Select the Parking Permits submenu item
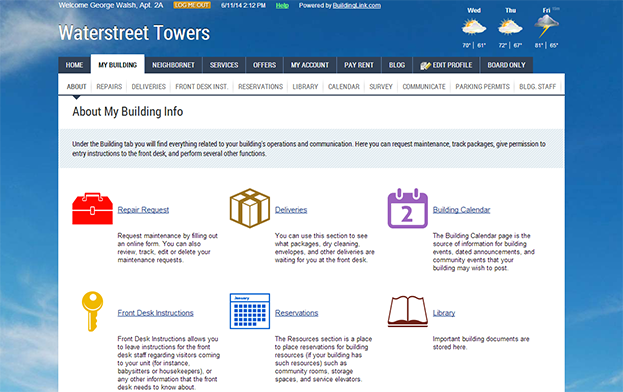This screenshot has width=623, height=392. [x=482, y=87]
